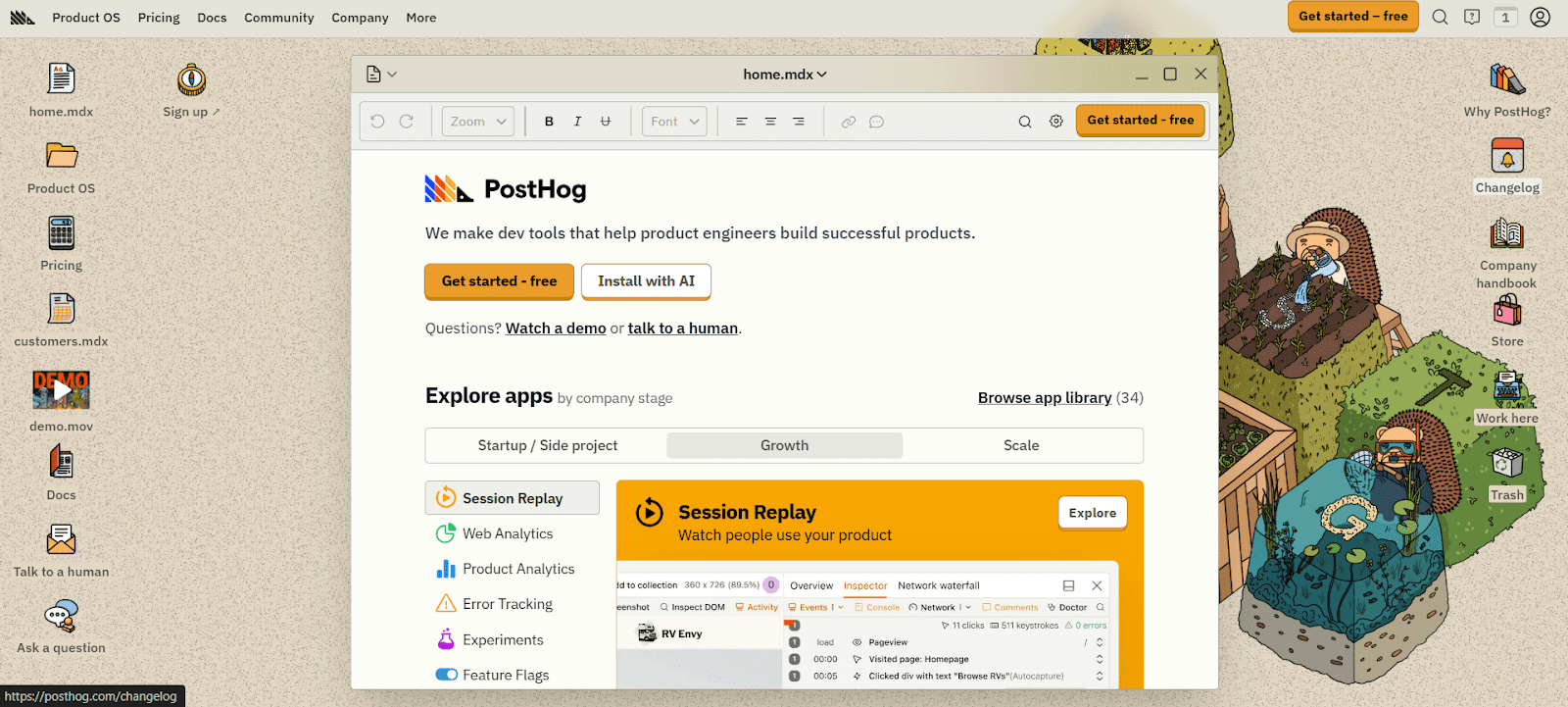Toggle strikethrough formatting
The height and width of the screenshot is (707, 1568).
[606, 122]
